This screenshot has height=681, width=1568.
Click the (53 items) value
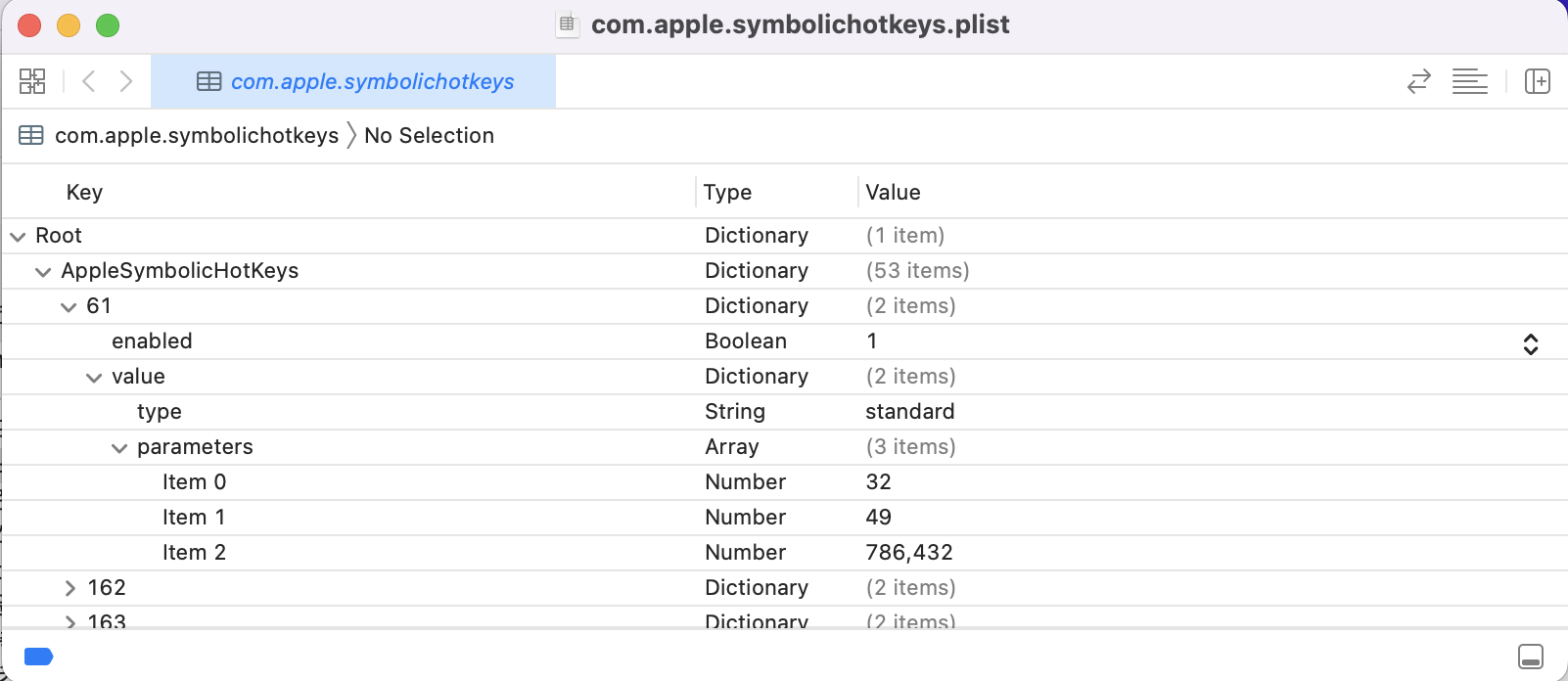tap(917, 271)
